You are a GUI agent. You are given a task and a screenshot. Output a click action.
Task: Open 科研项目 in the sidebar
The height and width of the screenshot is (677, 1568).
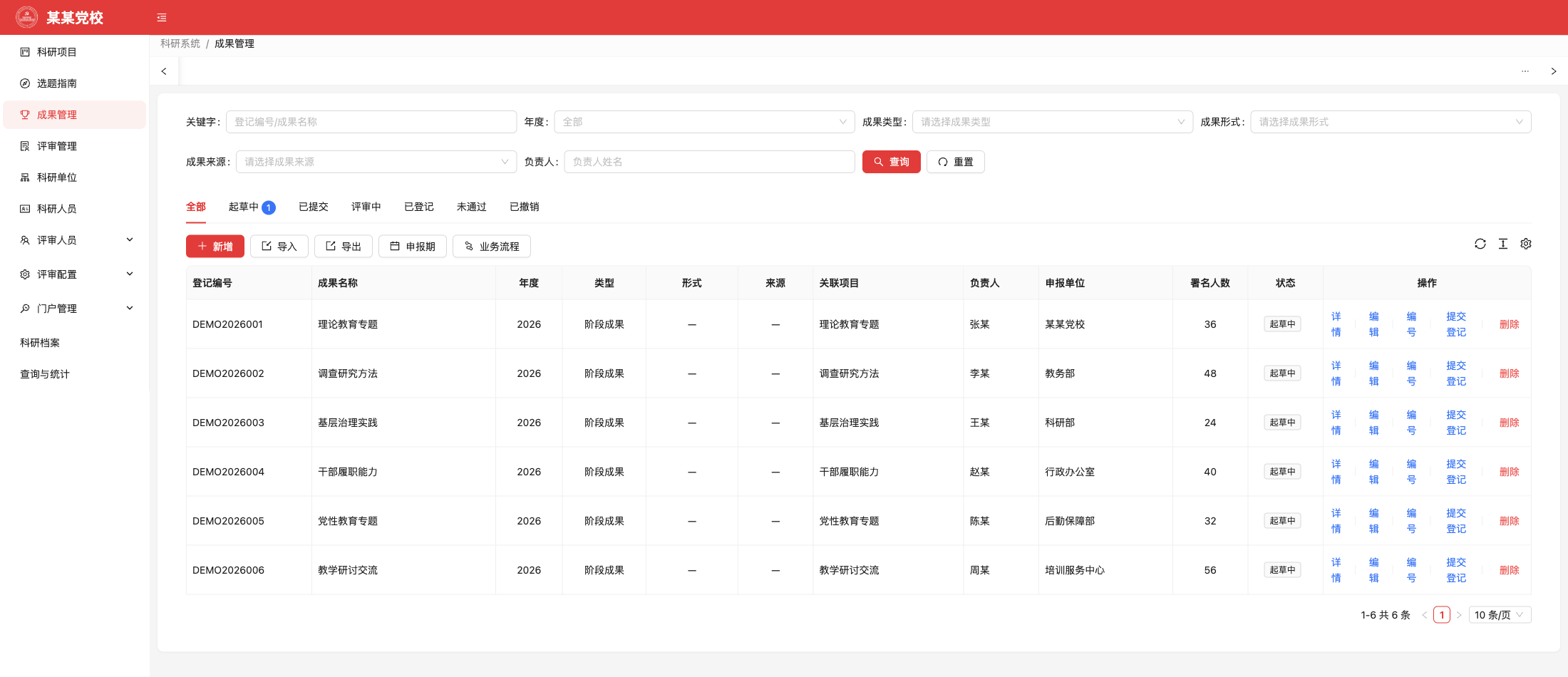pyautogui.click(x=75, y=52)
